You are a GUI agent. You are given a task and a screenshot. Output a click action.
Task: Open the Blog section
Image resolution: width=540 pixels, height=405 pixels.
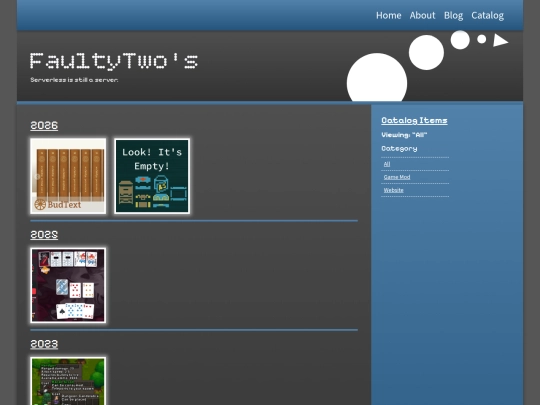tap(453, 15)
